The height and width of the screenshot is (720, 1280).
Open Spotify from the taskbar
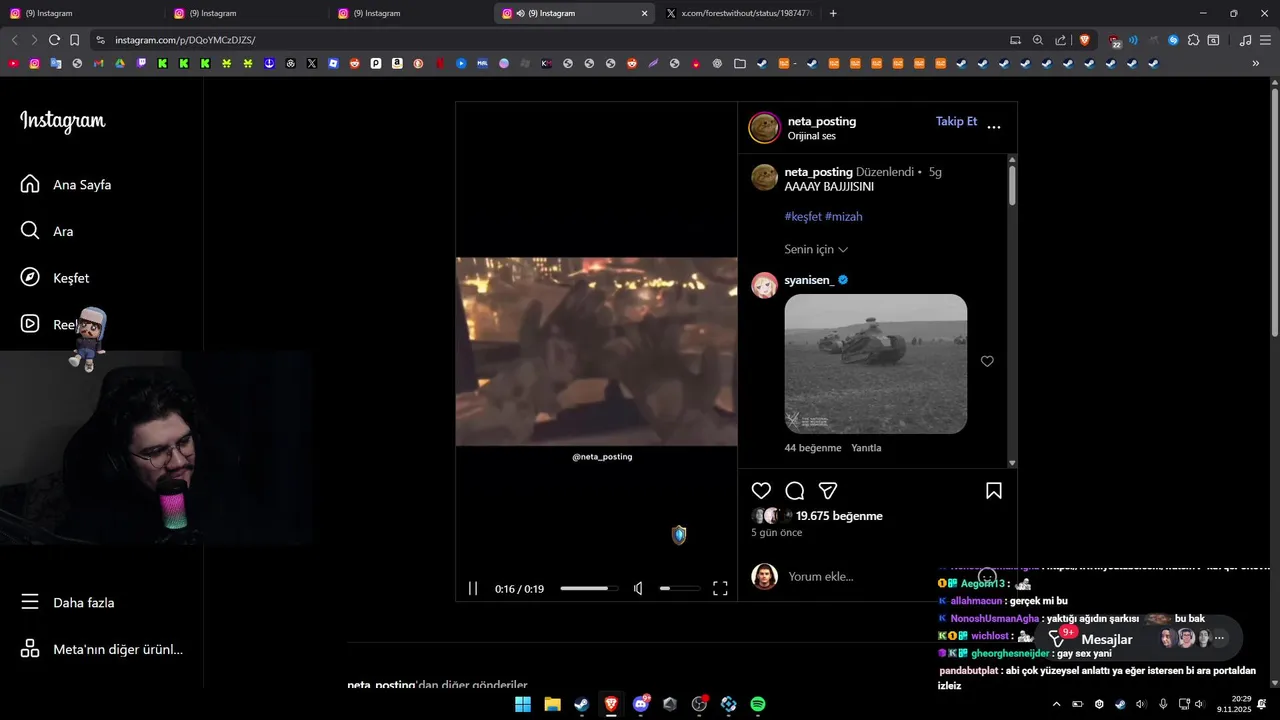coord(758,704)
